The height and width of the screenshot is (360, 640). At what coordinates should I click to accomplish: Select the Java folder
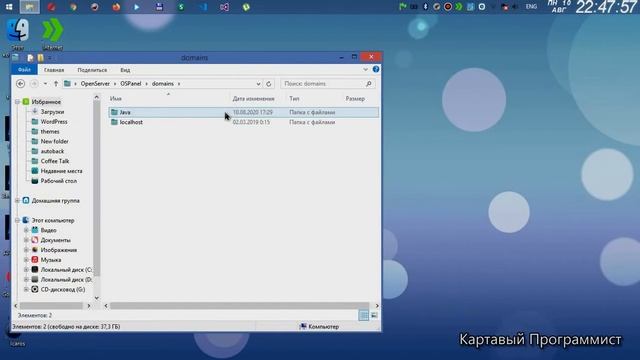[x=244, y=112]
